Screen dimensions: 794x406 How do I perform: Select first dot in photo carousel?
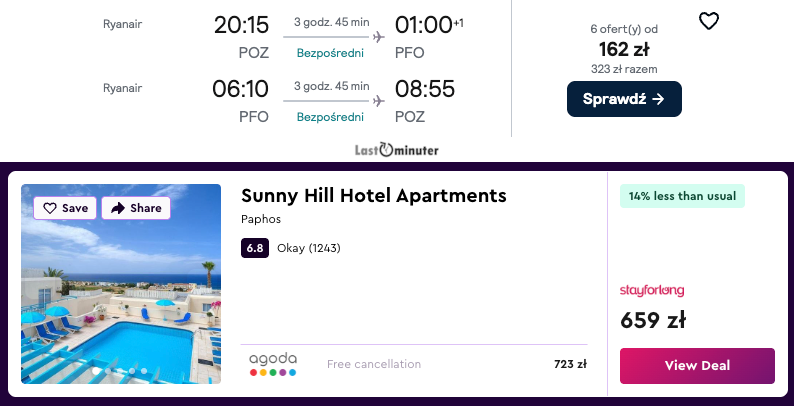point(97,371)
